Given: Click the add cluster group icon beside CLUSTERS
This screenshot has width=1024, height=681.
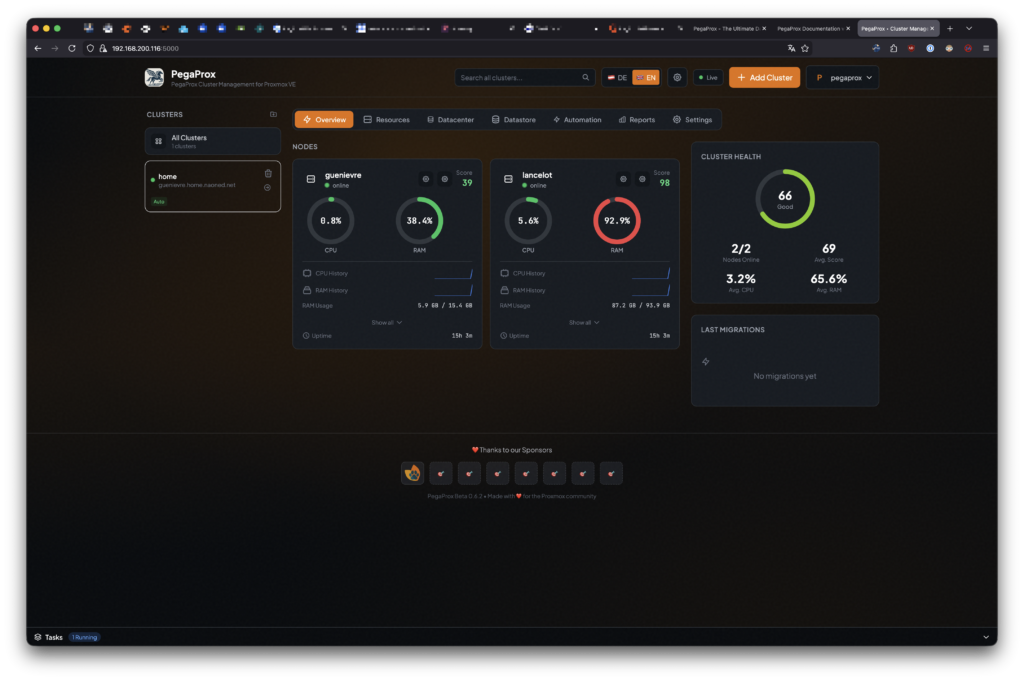Looking at the screenshot, I should (273, 115).
